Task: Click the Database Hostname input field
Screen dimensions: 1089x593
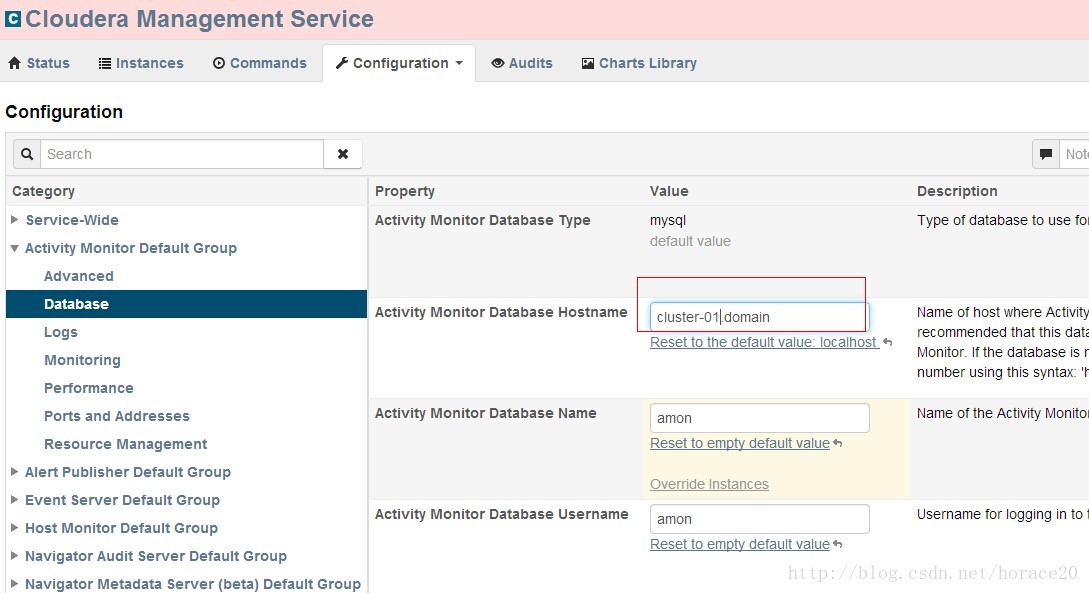Action: (x=759, y=317)
